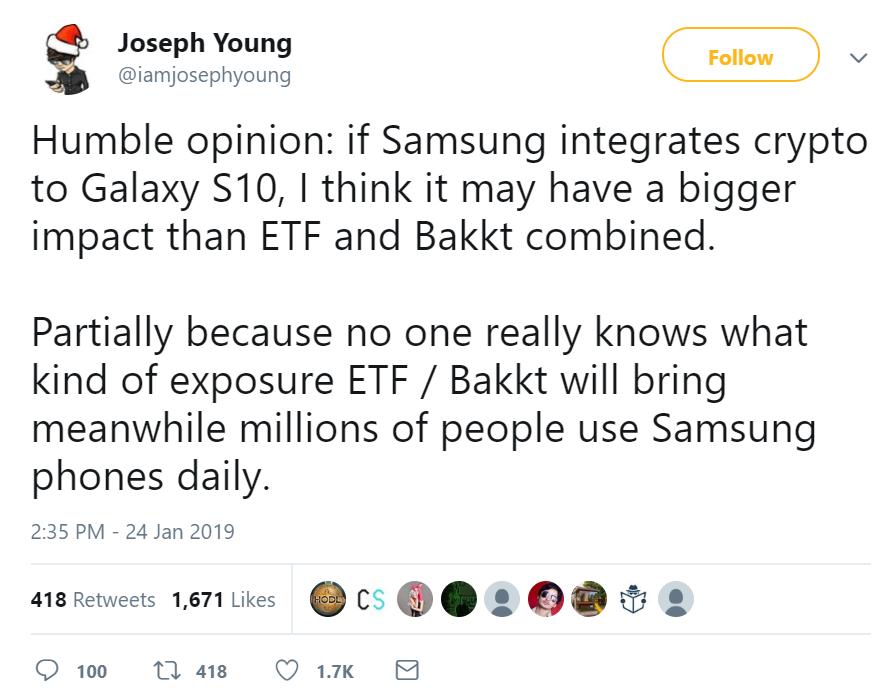This screenshot has width=892, height=697.
Task: Open the Joseph Young display name link
Action: pos(204,43)
